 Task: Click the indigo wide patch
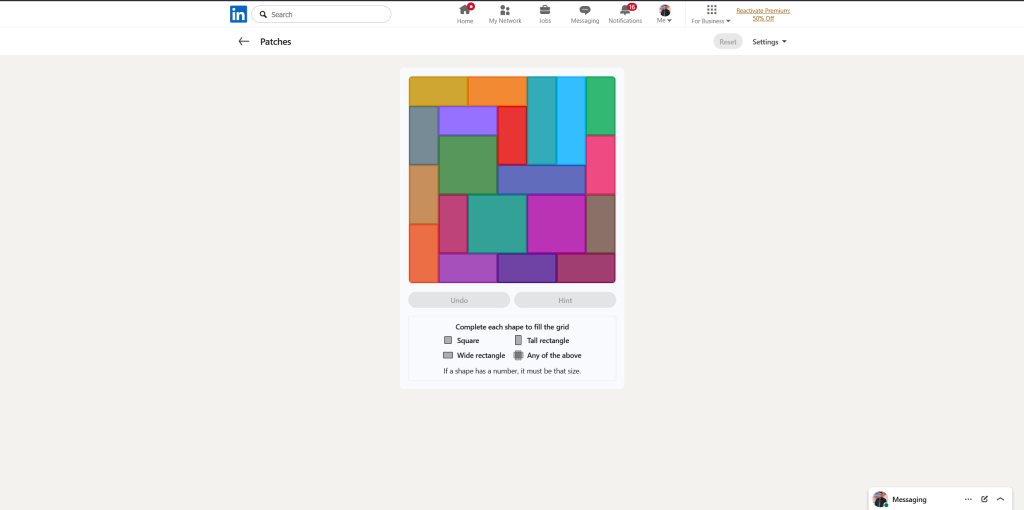pos(541,180)
